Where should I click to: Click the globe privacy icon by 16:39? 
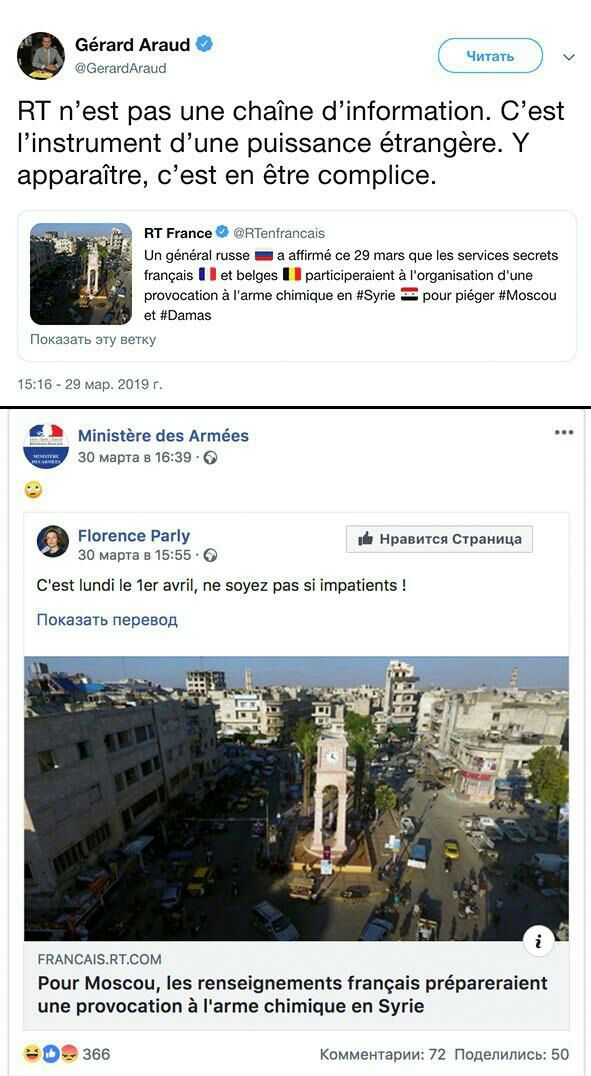click(x=211, y=458)
